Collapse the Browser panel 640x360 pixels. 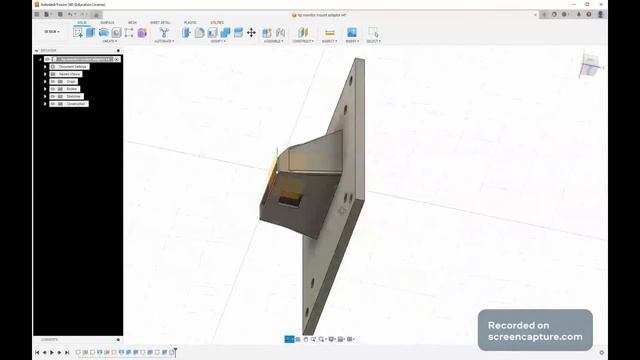pyautogui.click(x=36, y=51)
